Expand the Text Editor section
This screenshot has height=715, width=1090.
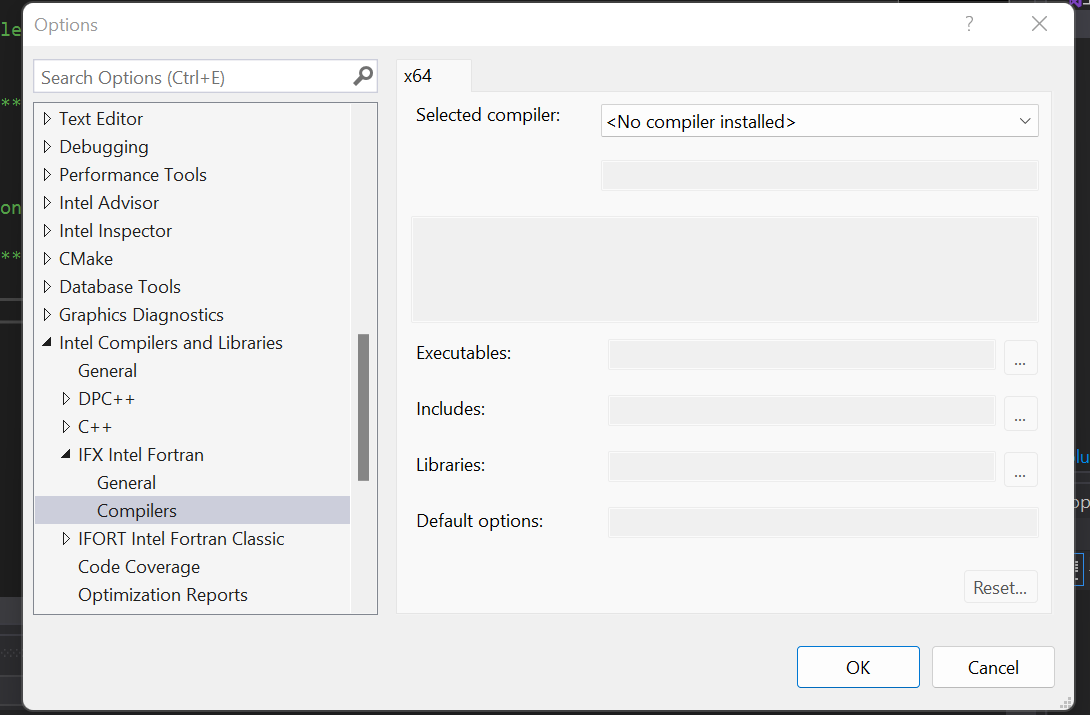pos(46,118)
